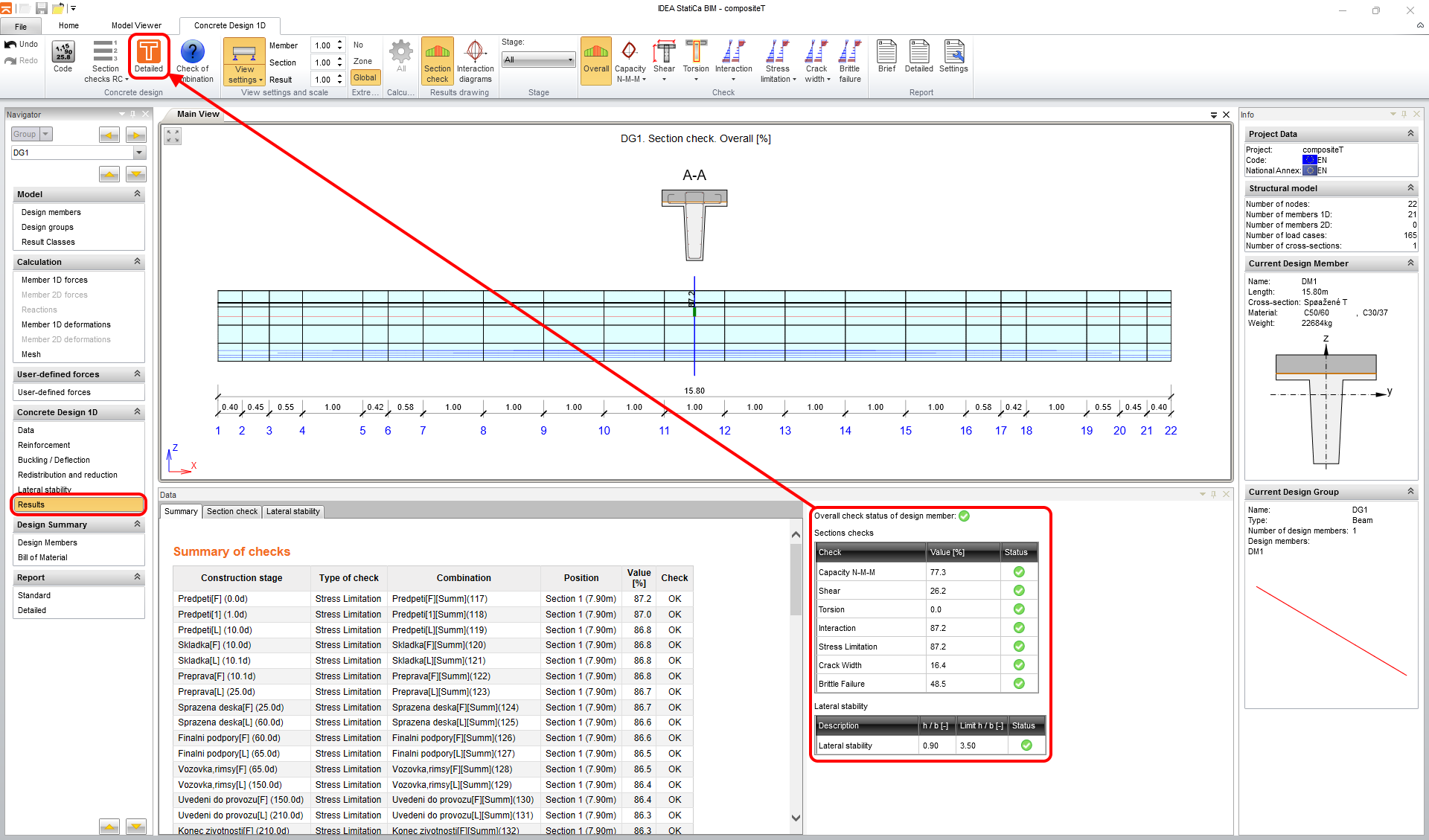Click the Undo button
Screen dimensions: 1429x840
(22, 44)
